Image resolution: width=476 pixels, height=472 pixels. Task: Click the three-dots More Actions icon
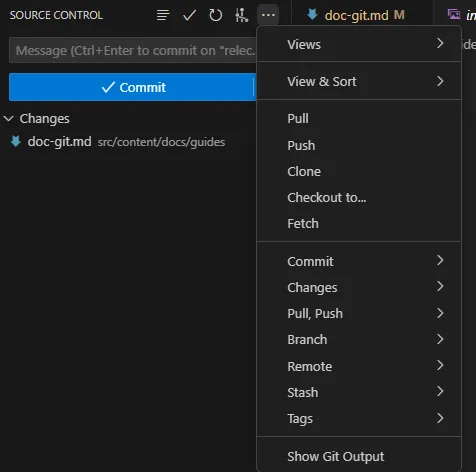point(268,15)
